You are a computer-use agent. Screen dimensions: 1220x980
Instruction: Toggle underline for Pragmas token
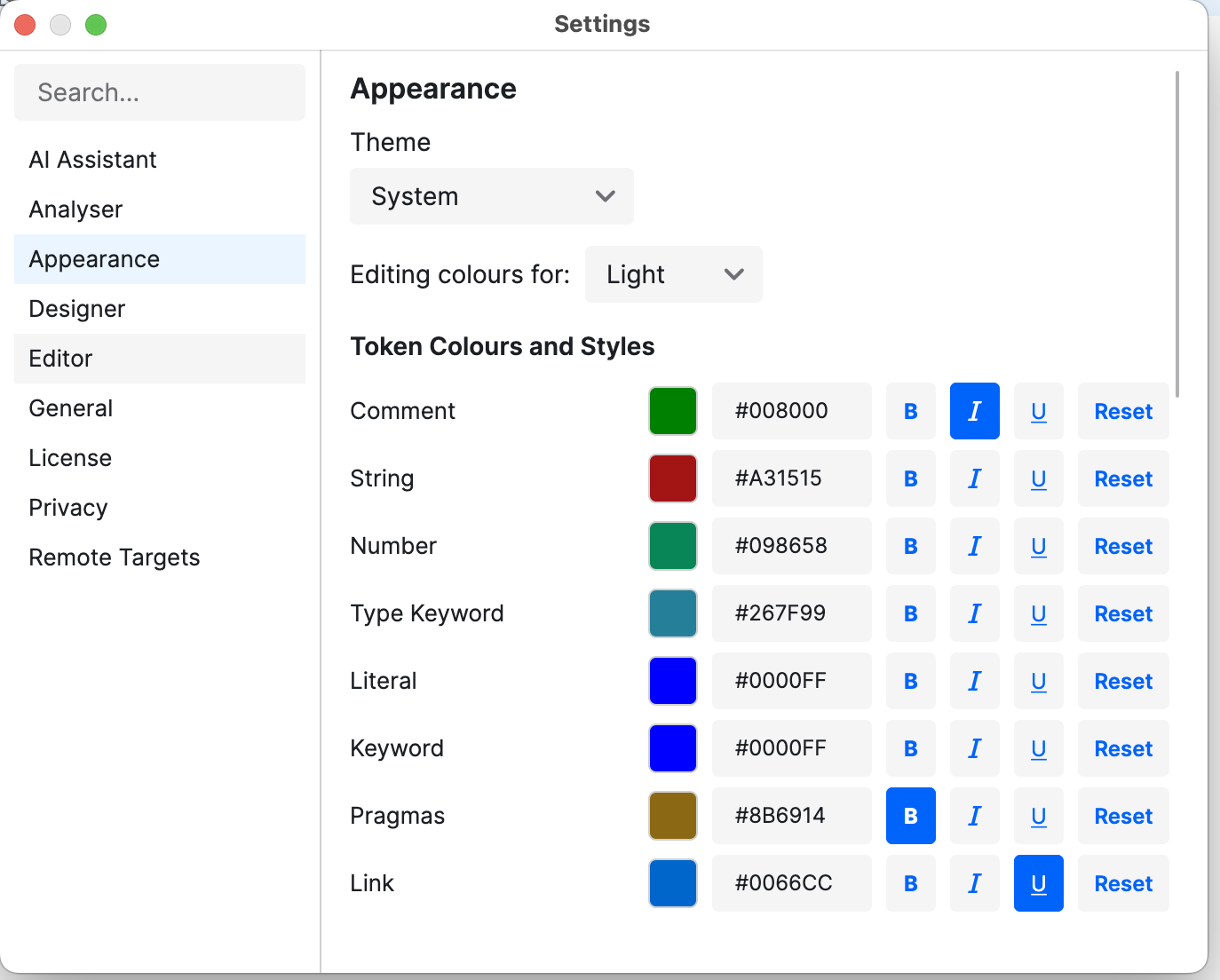[x=1038, y=816]
